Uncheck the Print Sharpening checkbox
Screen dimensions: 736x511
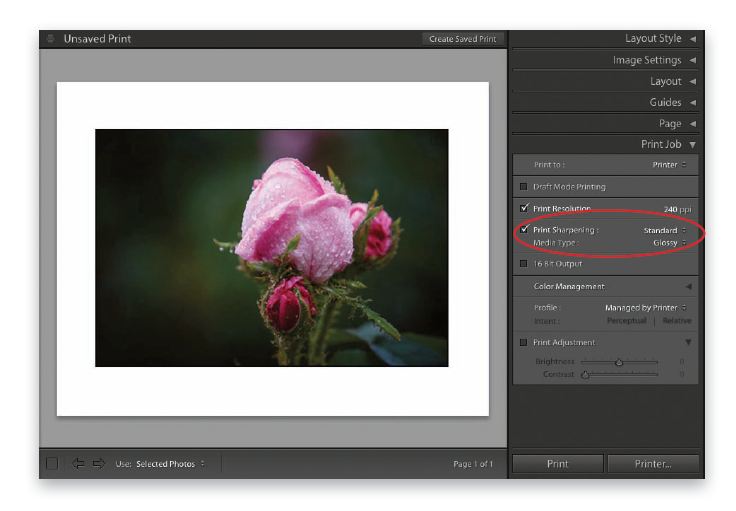point(523,229)
